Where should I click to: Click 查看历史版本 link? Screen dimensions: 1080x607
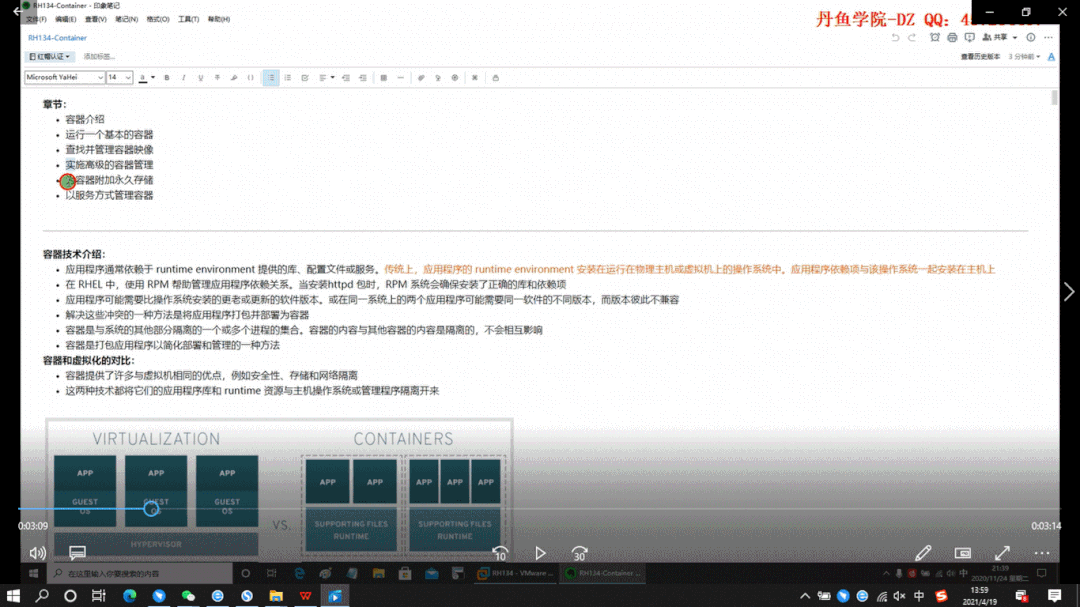[x=980, y=56]
